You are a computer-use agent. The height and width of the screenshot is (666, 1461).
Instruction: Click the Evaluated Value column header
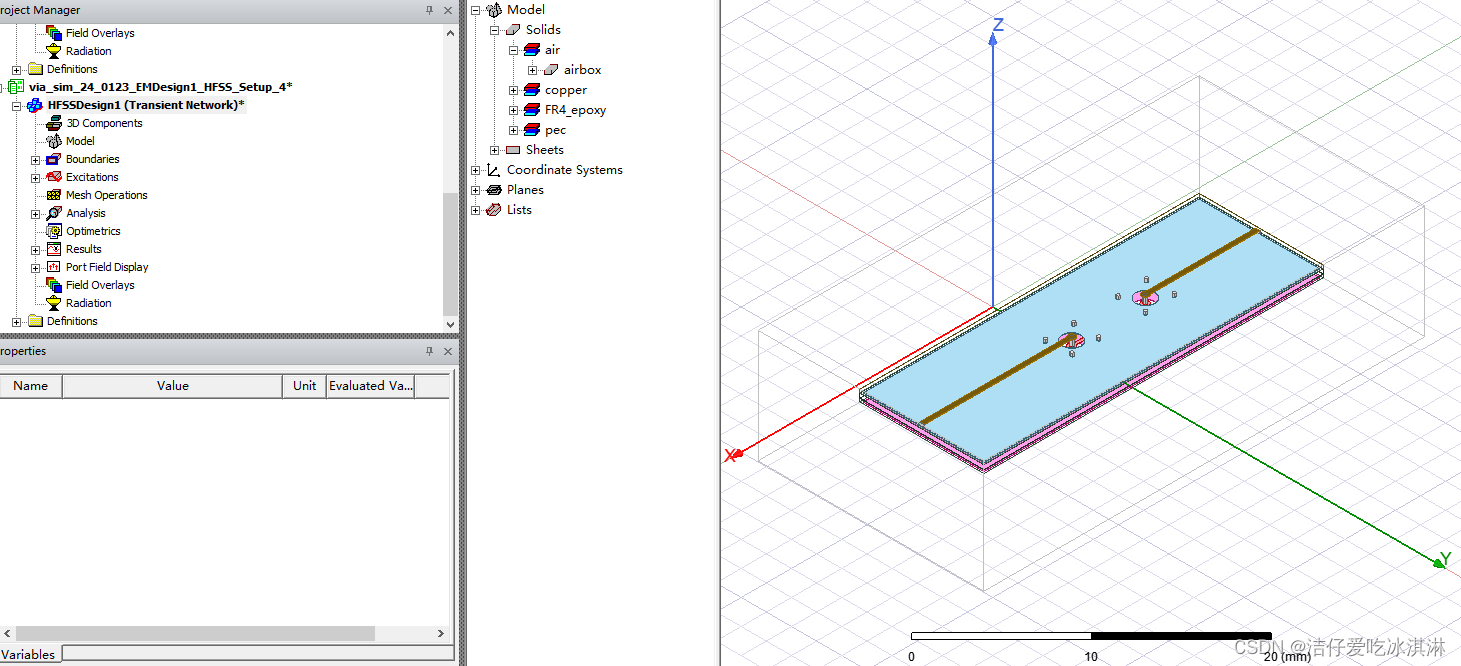pos(371,386)
